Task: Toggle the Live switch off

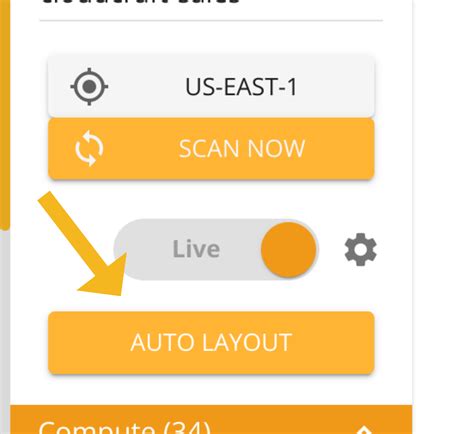Action: pyautogui.click(x=216, y=249)
